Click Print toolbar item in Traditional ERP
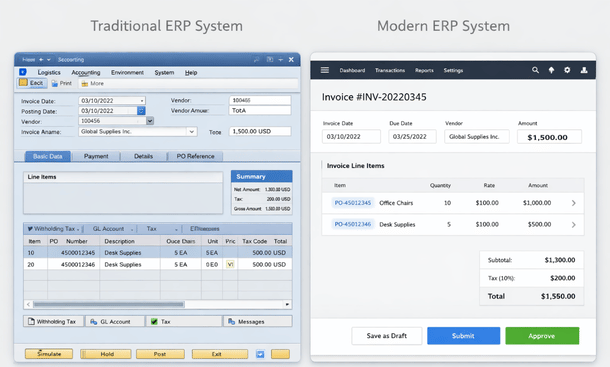Image resolution: width=610 pixels, height=367 pixels. (x=62, y=83)
